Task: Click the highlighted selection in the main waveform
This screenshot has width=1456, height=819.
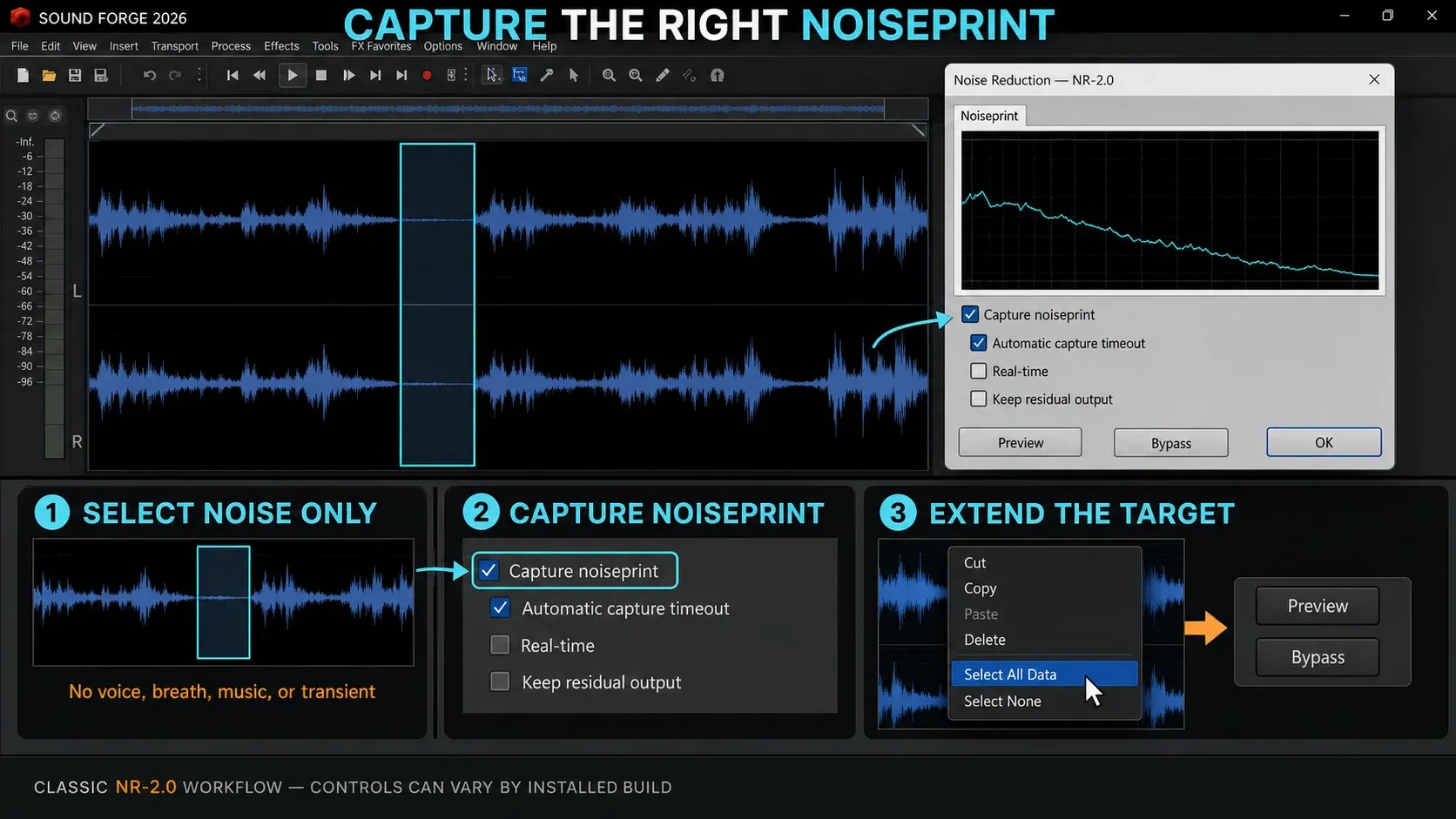Action: [x=437, y=305]
